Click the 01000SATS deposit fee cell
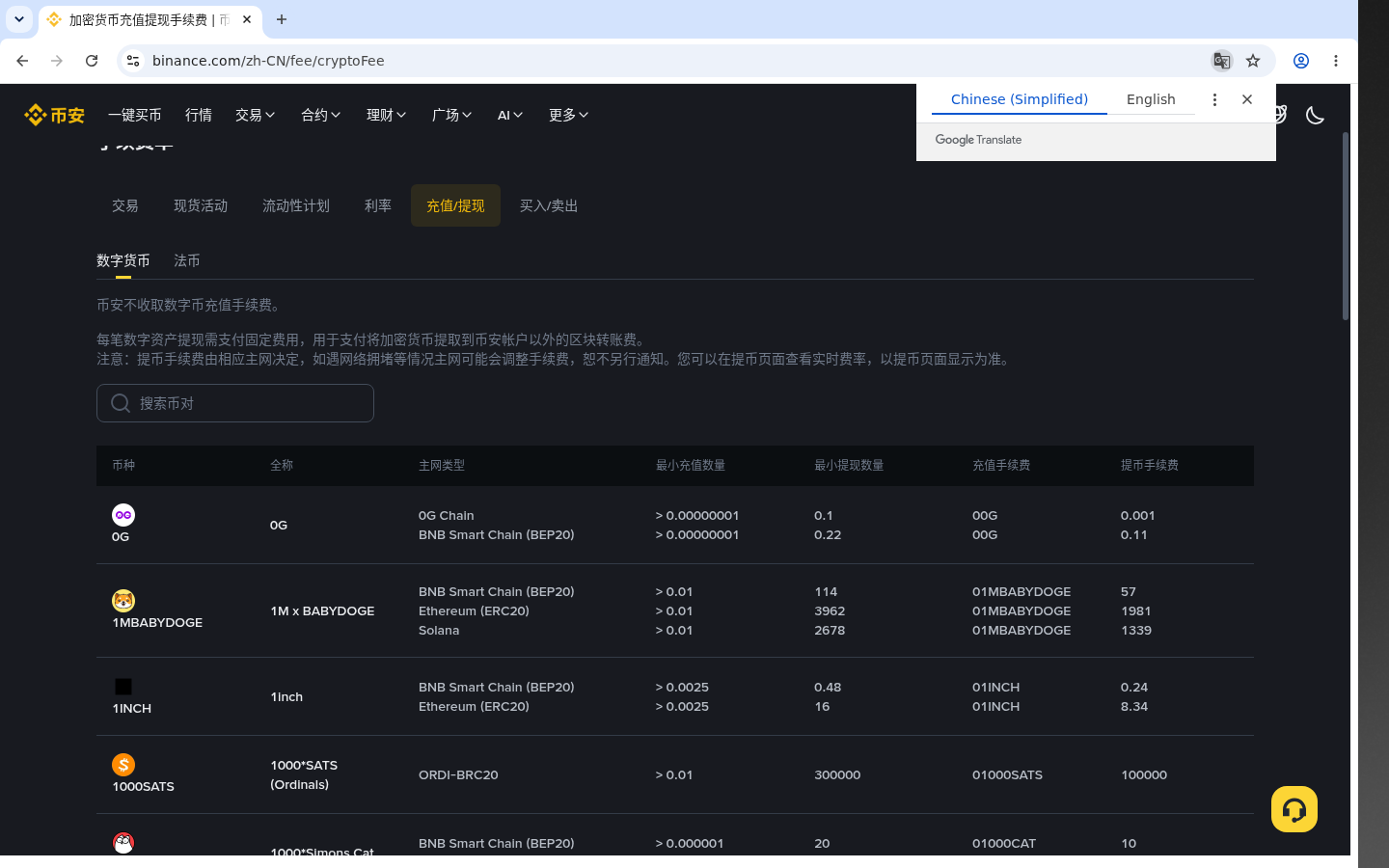 coord(1007,774)
